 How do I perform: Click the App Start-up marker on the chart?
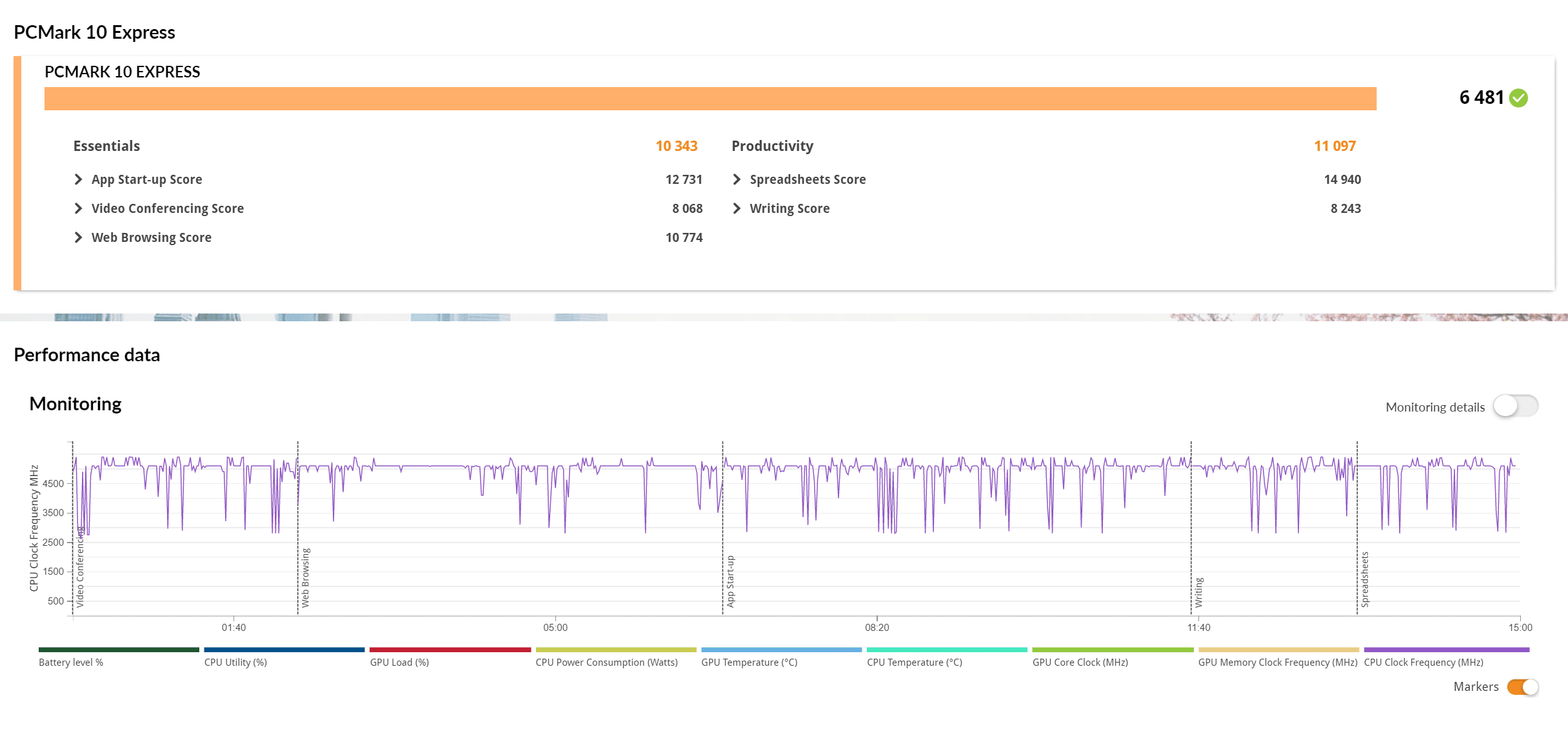pyautogui.click(x=731, y=581)
